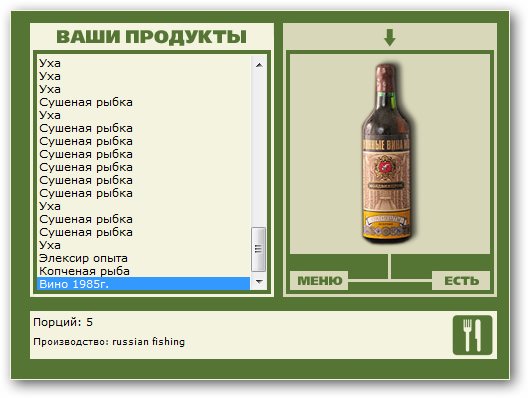Click the ЕСТЬ button
This screenshot has height=398, width=528.
point(461,280)
